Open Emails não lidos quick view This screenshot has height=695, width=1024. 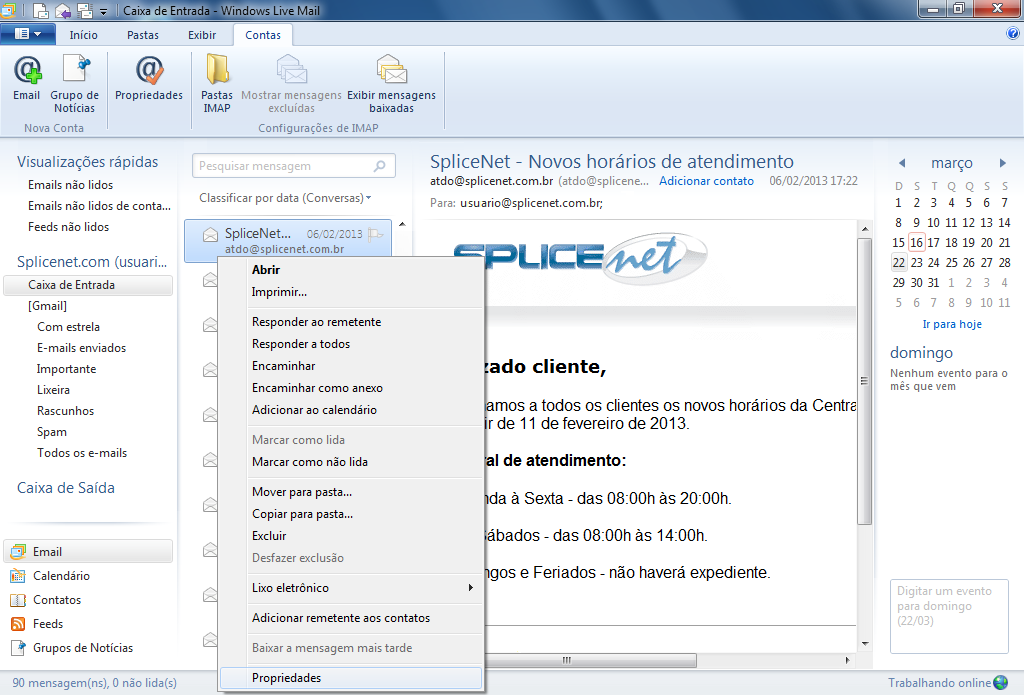pos(71,185)
